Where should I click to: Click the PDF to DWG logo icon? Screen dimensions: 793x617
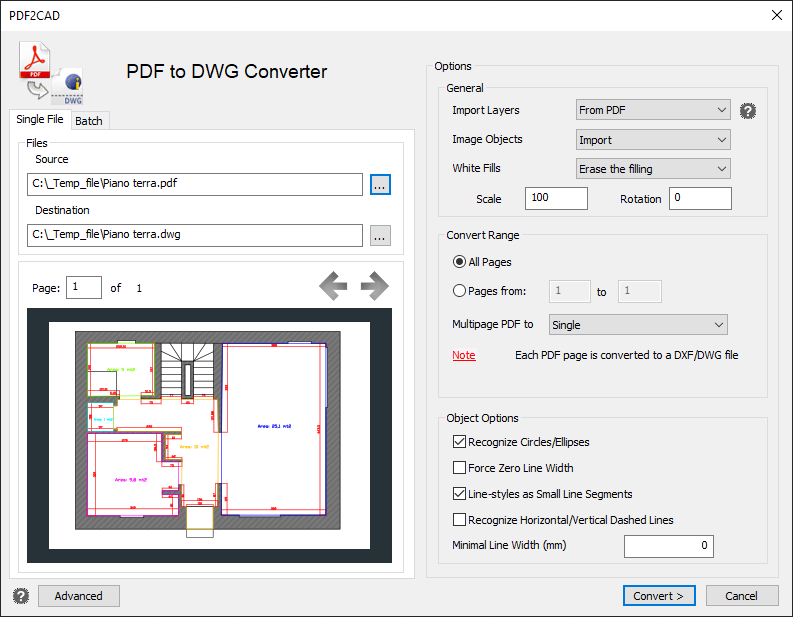tap(50, 73)
